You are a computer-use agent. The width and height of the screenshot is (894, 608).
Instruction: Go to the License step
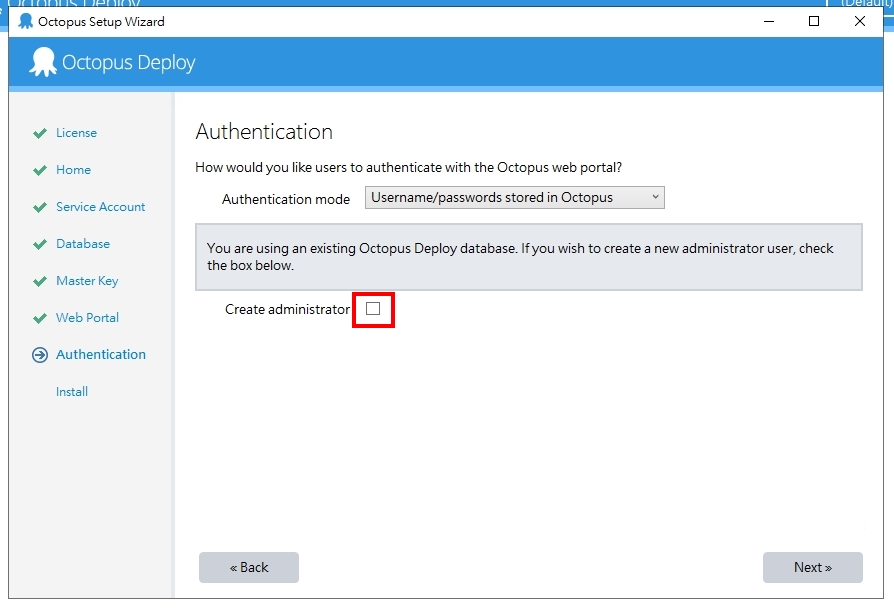coord(76,133)
